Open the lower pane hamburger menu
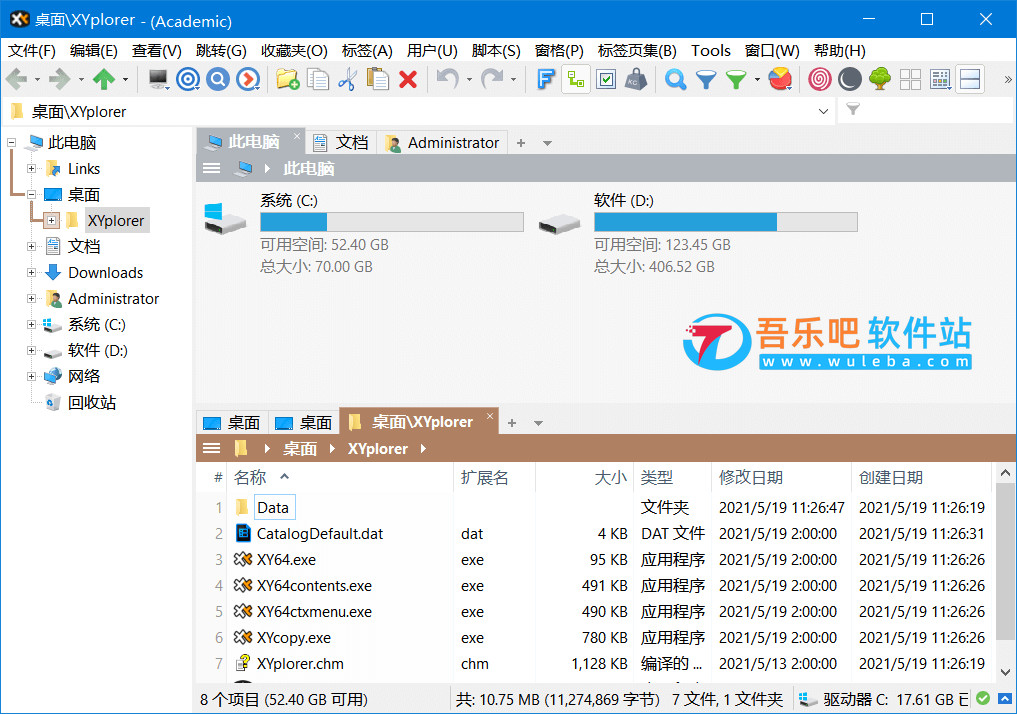Screen dimensions: 1017x714 tap(211, 449)
